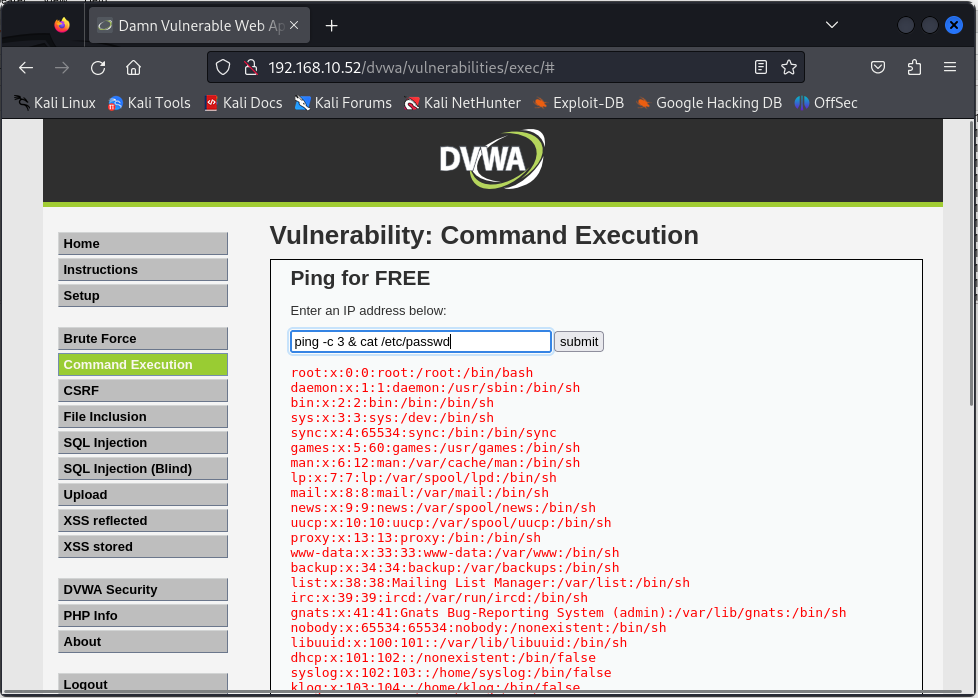Click the nobody:x:65534 output line
978x698 pixels.
tap(478, 628)
